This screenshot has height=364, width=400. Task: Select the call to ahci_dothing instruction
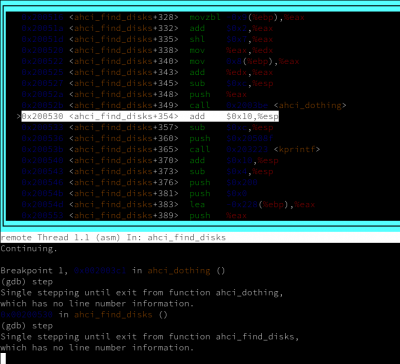(x=184, y=105)
